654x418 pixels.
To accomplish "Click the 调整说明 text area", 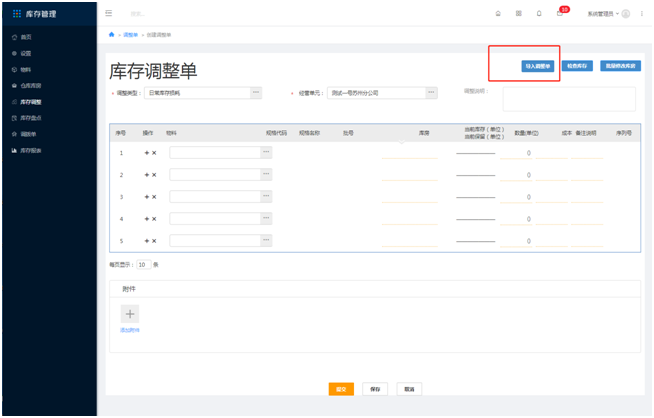I will point(569,99).
